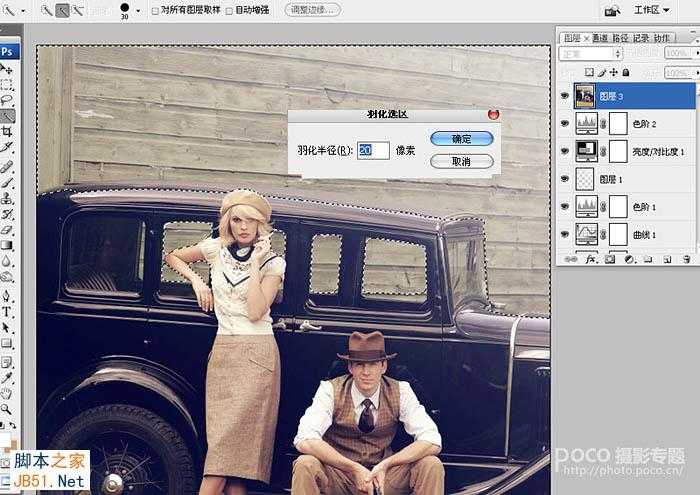Hide 图层 3 layer via eye icon

point(565,96)
